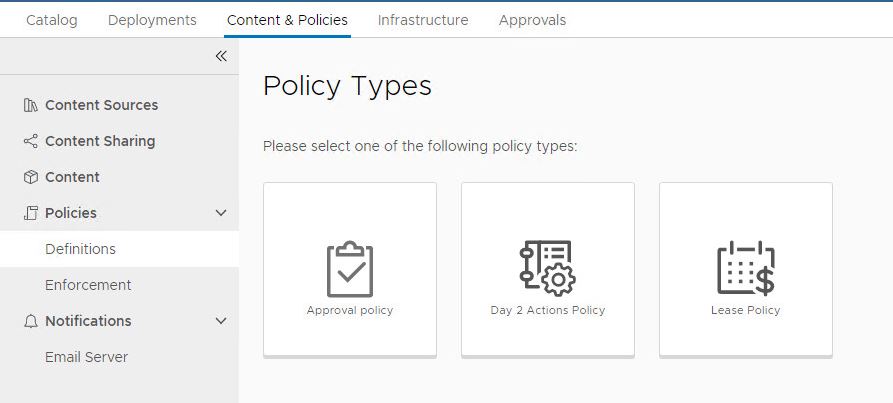Collapse the Notifications section chevron
The height and width of the screenshot is (403, 893).
pos(221,321)
